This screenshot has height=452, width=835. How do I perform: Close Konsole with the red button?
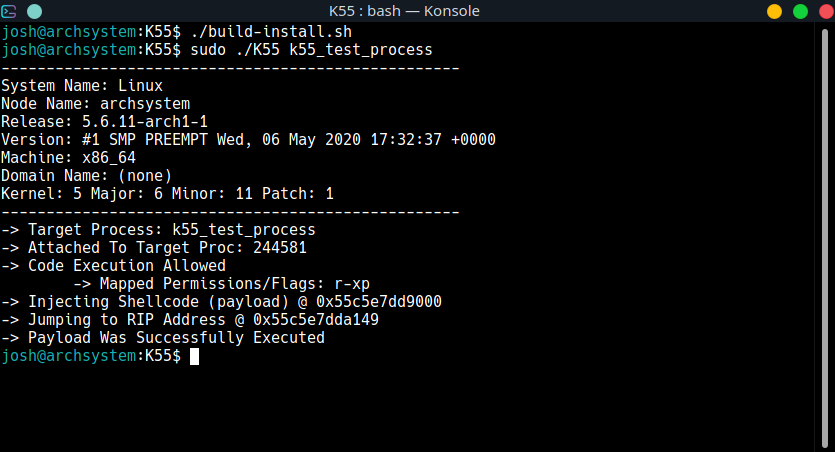pos(826,11)
